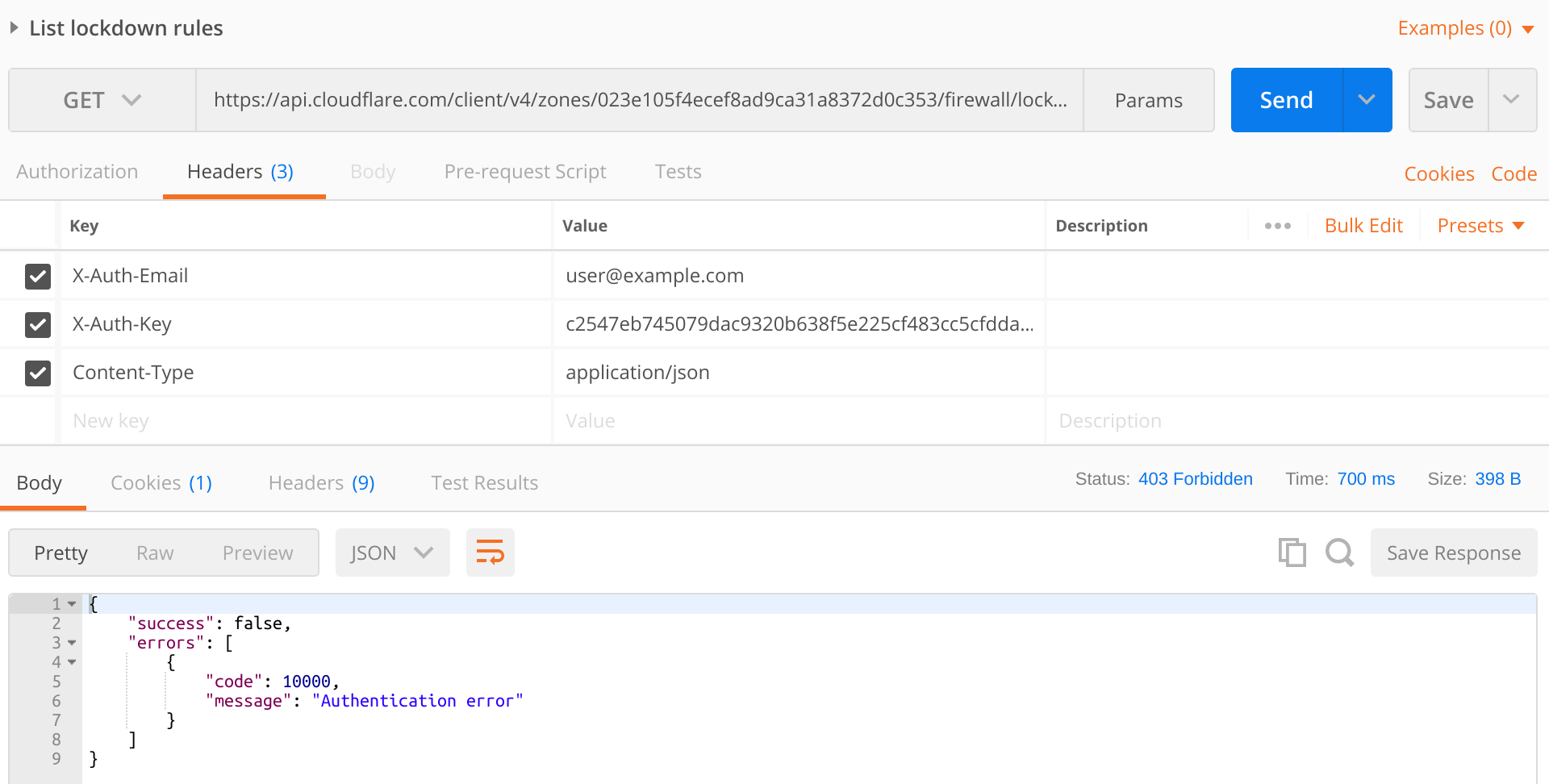Switch to the Authorization tab
Image resolution: width=1549 pixels, height=784 pixels.
coord(77,172)
